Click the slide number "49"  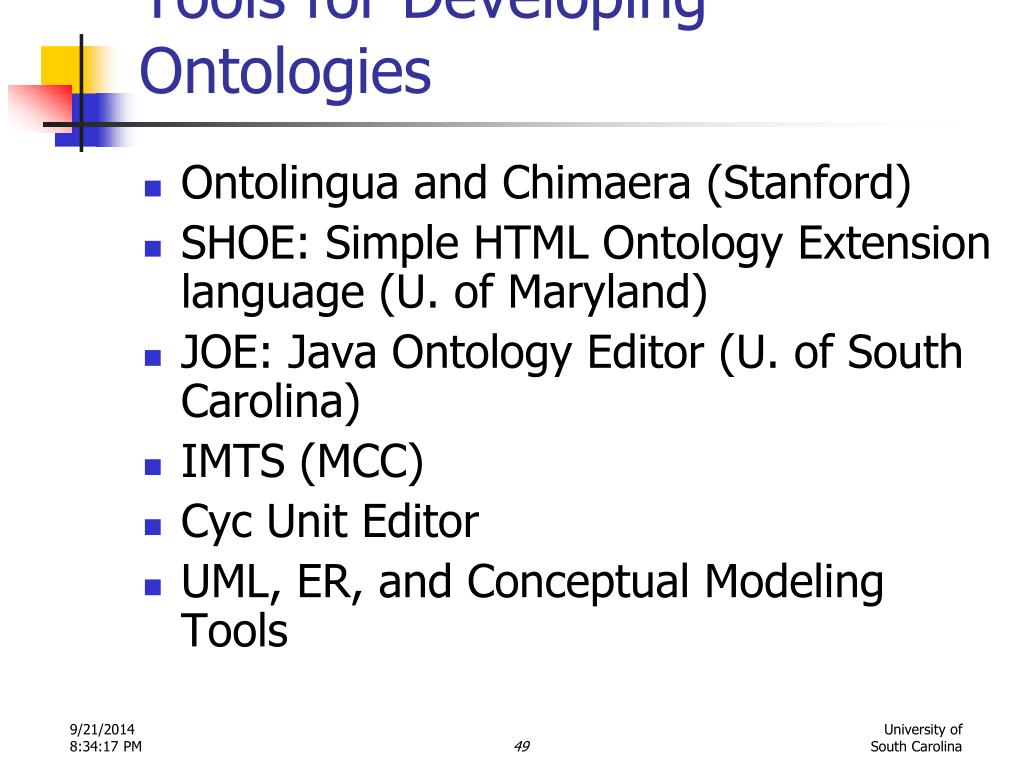(522, 746)
